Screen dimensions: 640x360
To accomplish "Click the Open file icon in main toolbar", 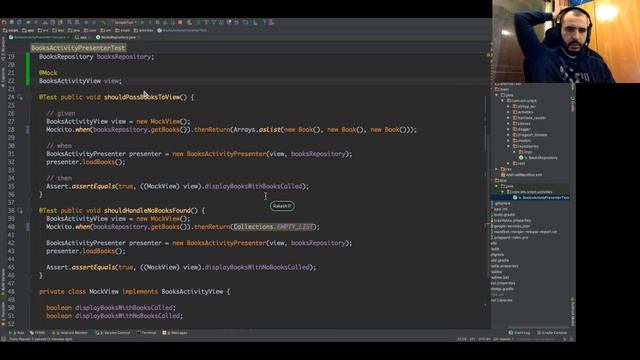I will click(x=4, y=22).
